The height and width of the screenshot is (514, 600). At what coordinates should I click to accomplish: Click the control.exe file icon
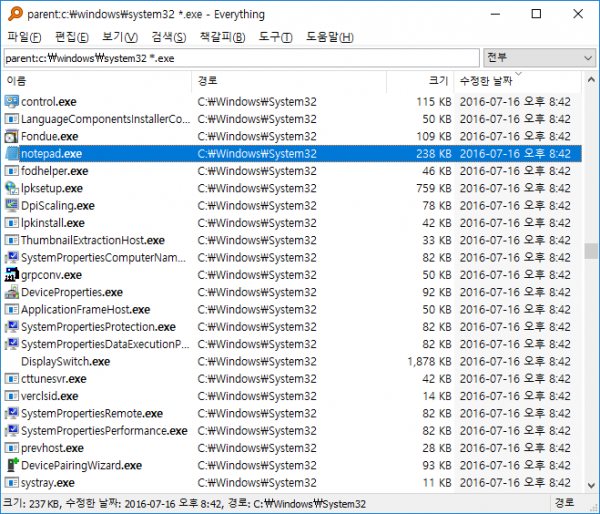tap(11, 102)
